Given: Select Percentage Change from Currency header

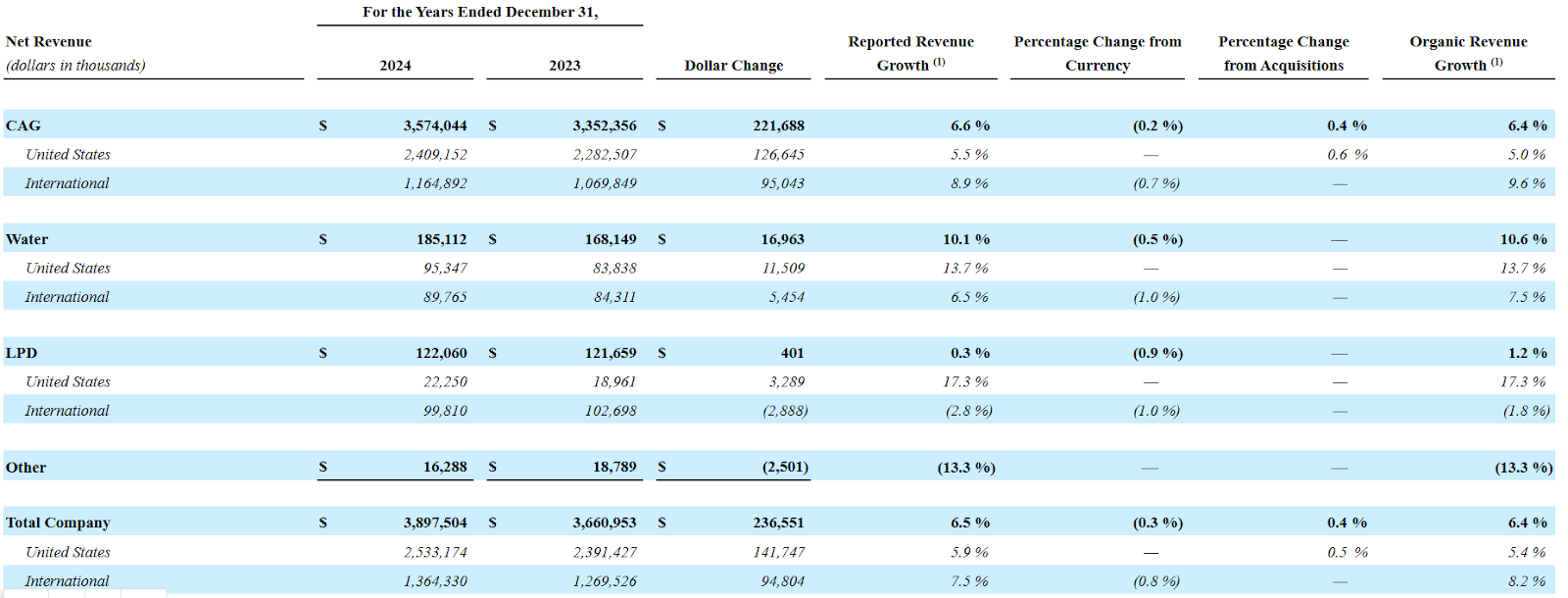Looking at the screenshot, I should (x=1097, y=54).
